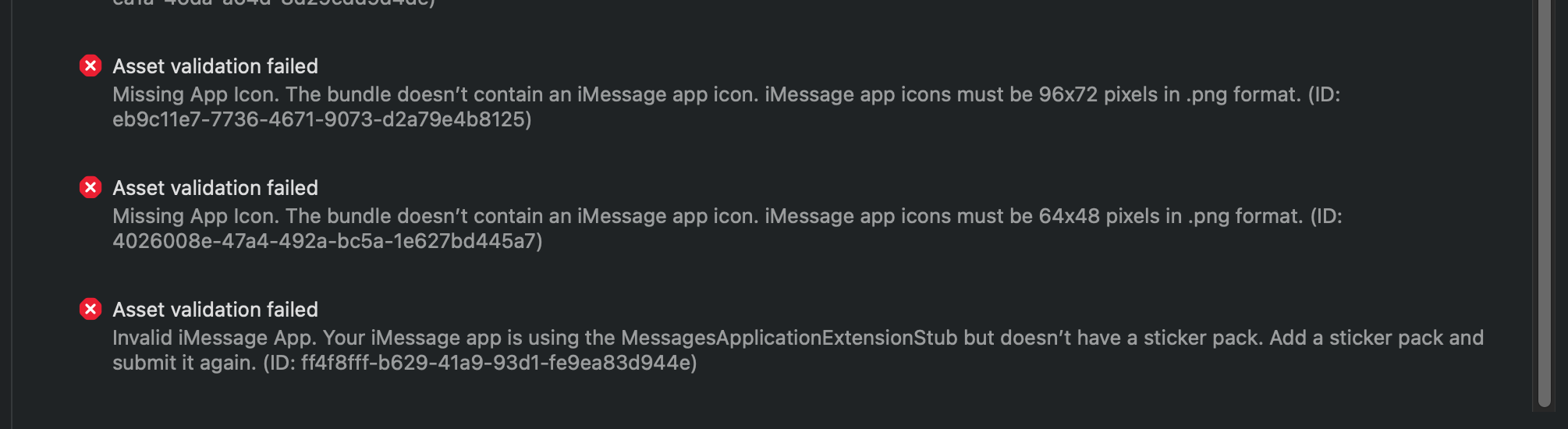Click the red error icon for the 96x72 icon failure

90,66
